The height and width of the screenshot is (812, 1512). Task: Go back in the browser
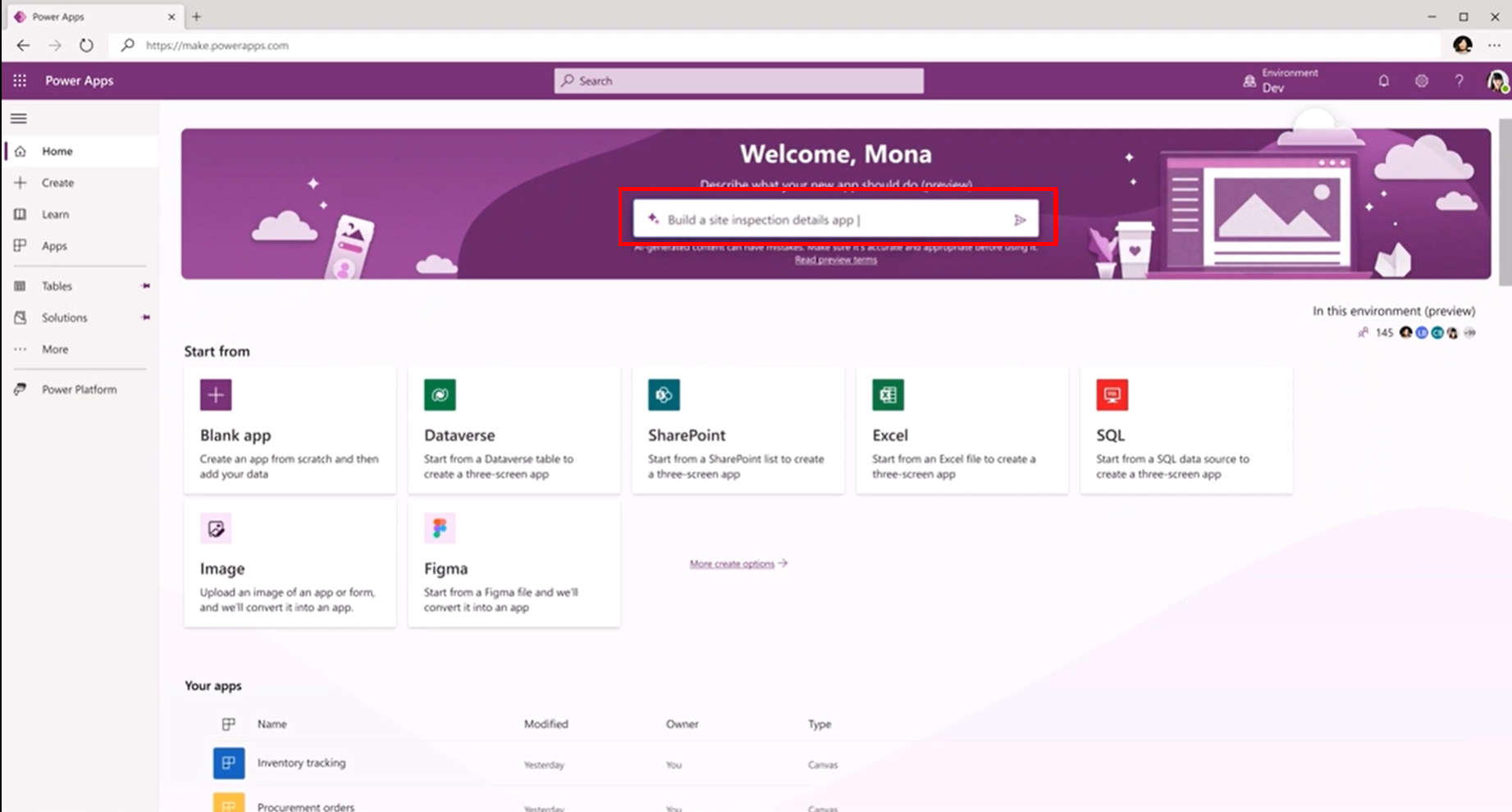tap(23, 45)
